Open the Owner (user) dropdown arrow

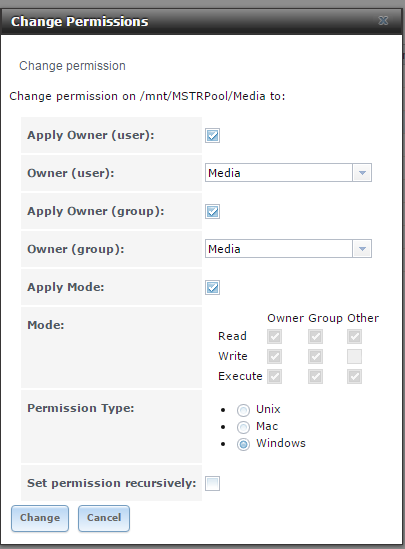pos(362,173)
